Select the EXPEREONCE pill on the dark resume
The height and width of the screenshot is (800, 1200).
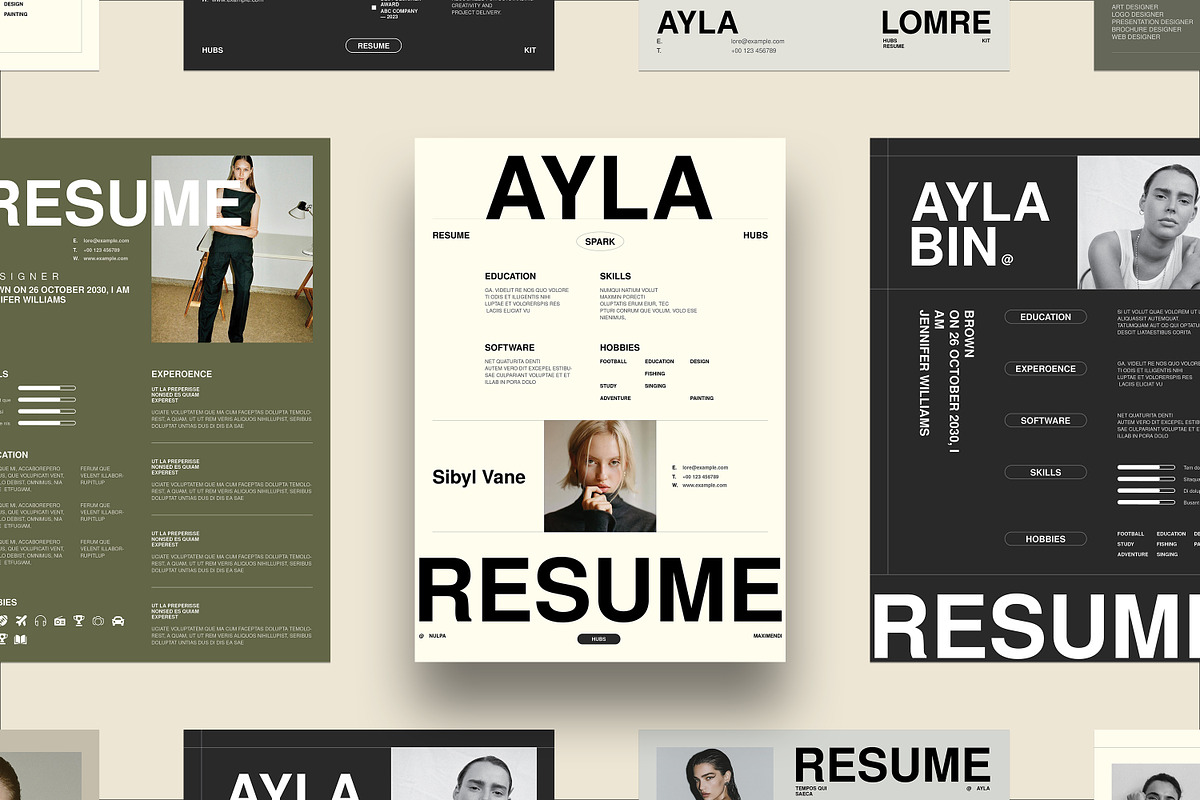click(x=1045, y=369)
